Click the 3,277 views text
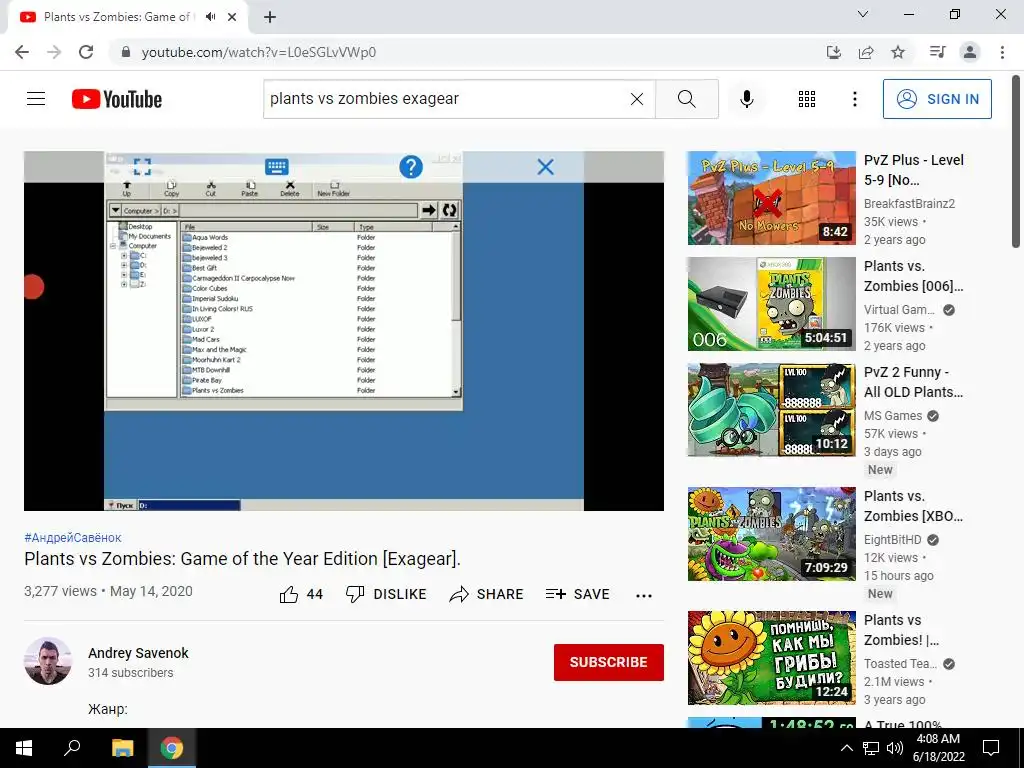This screenshot has width=1024, height=768. coord(60,592)
